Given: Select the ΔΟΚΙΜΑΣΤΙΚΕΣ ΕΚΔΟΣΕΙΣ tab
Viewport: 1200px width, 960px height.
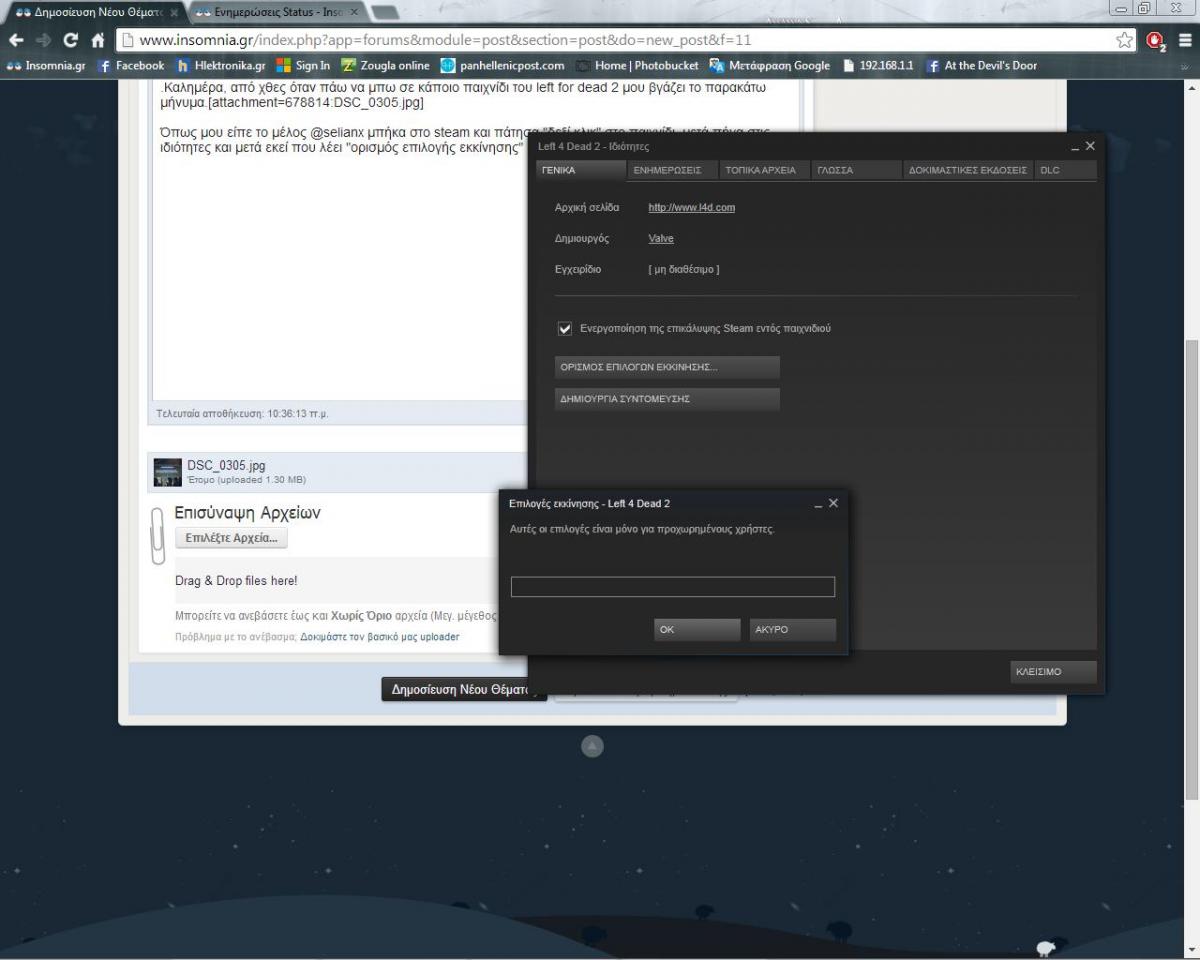Looking at the screenshot, I should click(967, 170).
